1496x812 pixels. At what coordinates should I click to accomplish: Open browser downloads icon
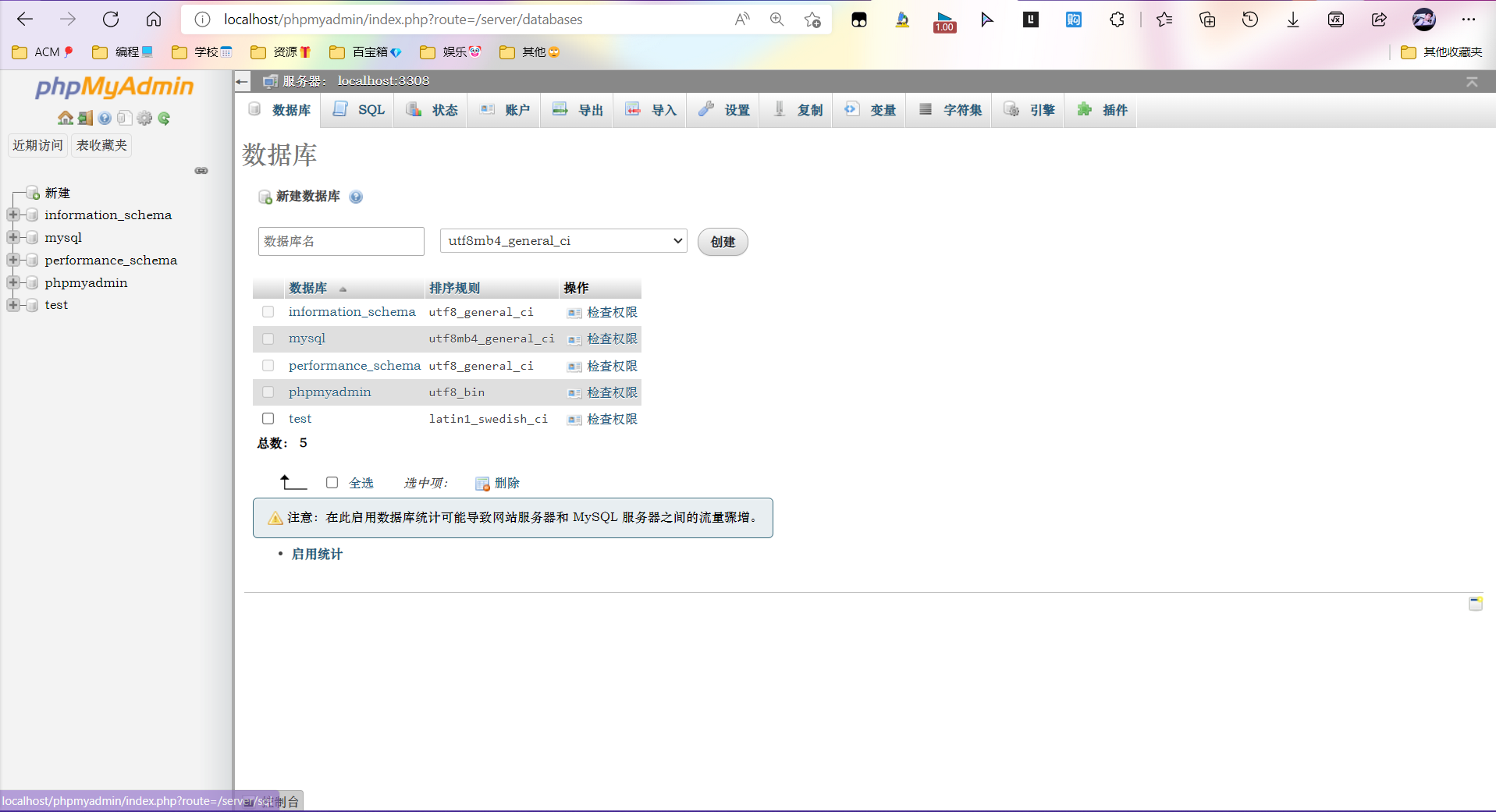[1293, 20]
